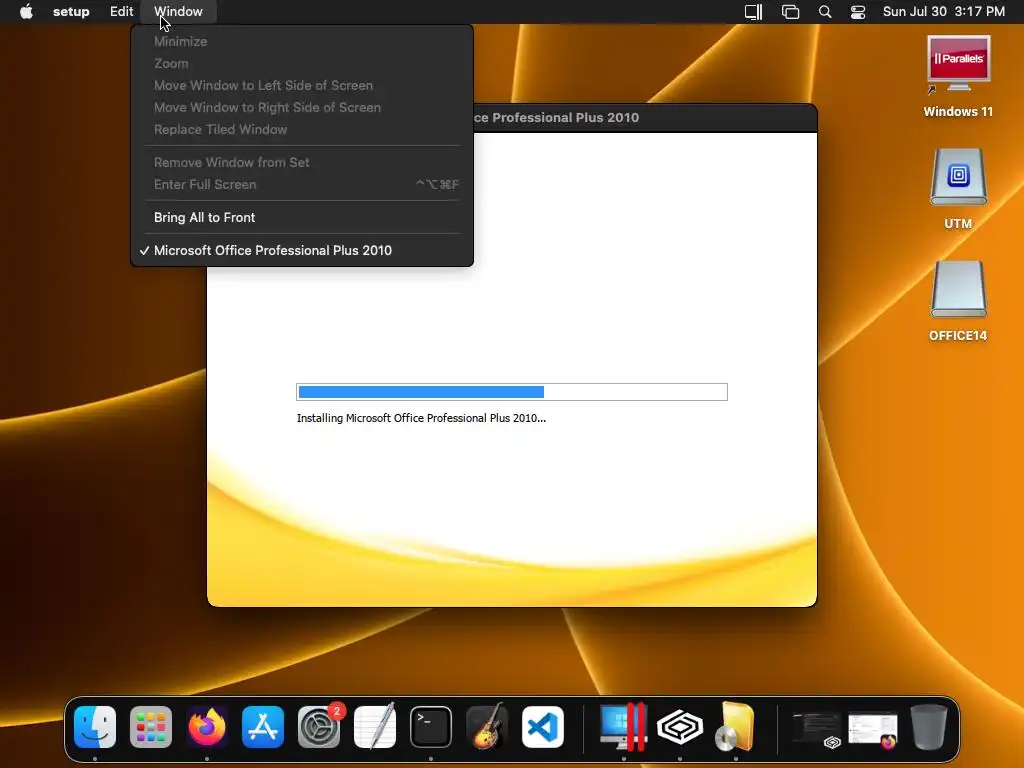Click Move Window to Right Side of Screen
This screenshot has width=1024, height=768.
pyautogui.click(x=302, y=107)
